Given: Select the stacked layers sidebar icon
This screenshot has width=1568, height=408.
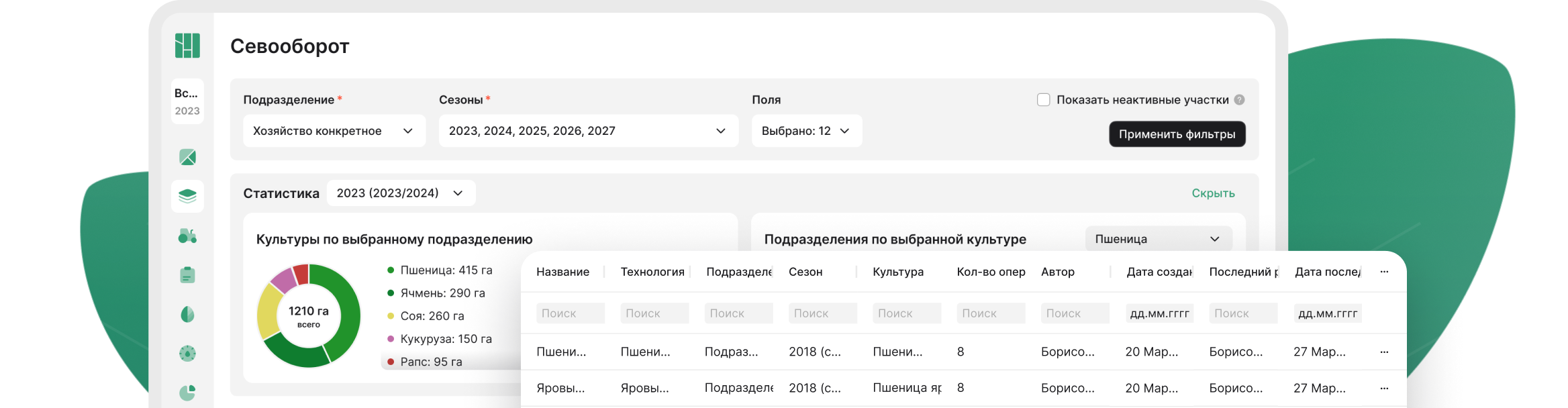Looking at the screenshot, I should coord(187,197).
